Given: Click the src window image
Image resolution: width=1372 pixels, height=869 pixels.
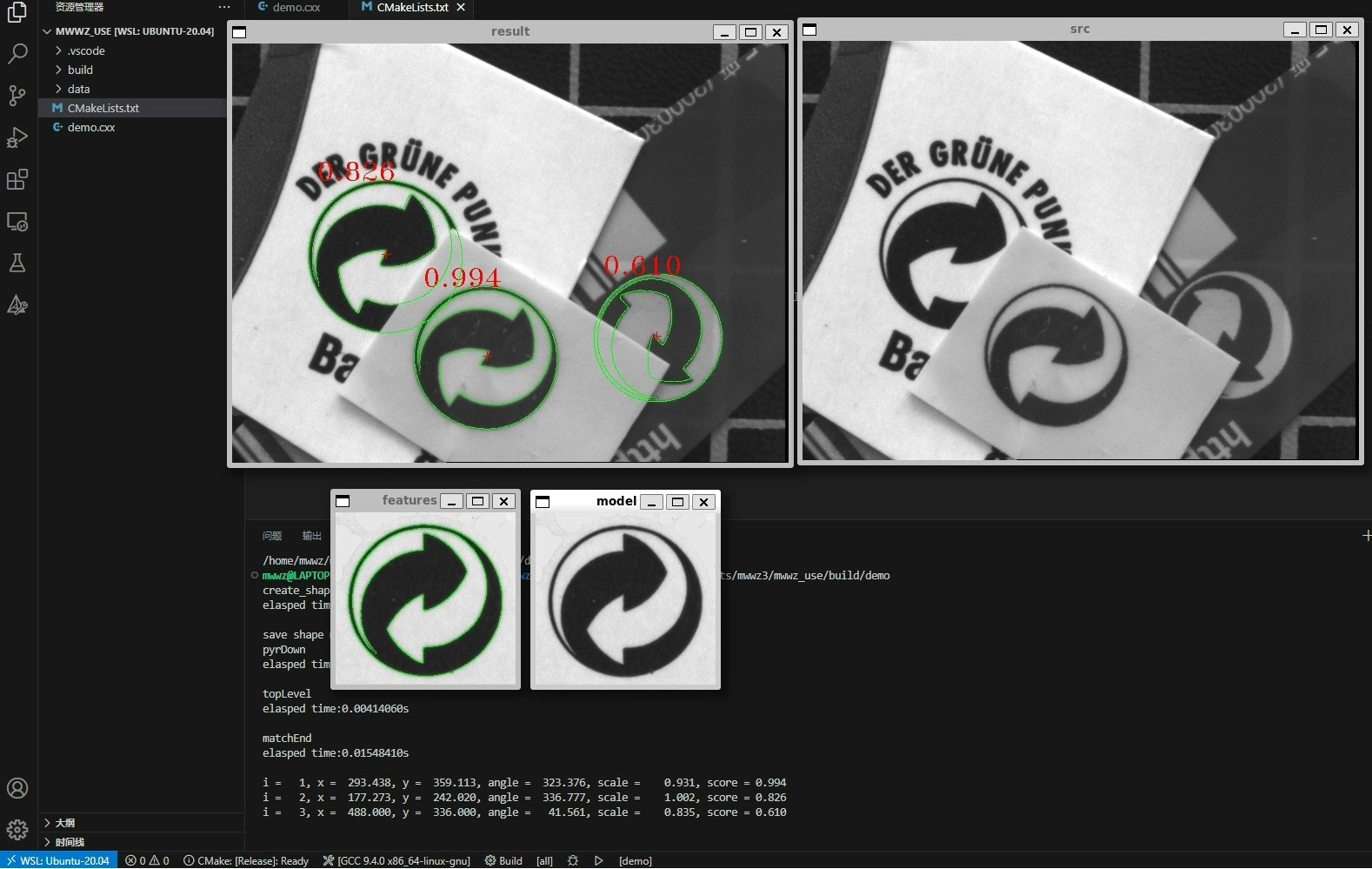Looking at the screenshot, I should (x=1080, y=251).
